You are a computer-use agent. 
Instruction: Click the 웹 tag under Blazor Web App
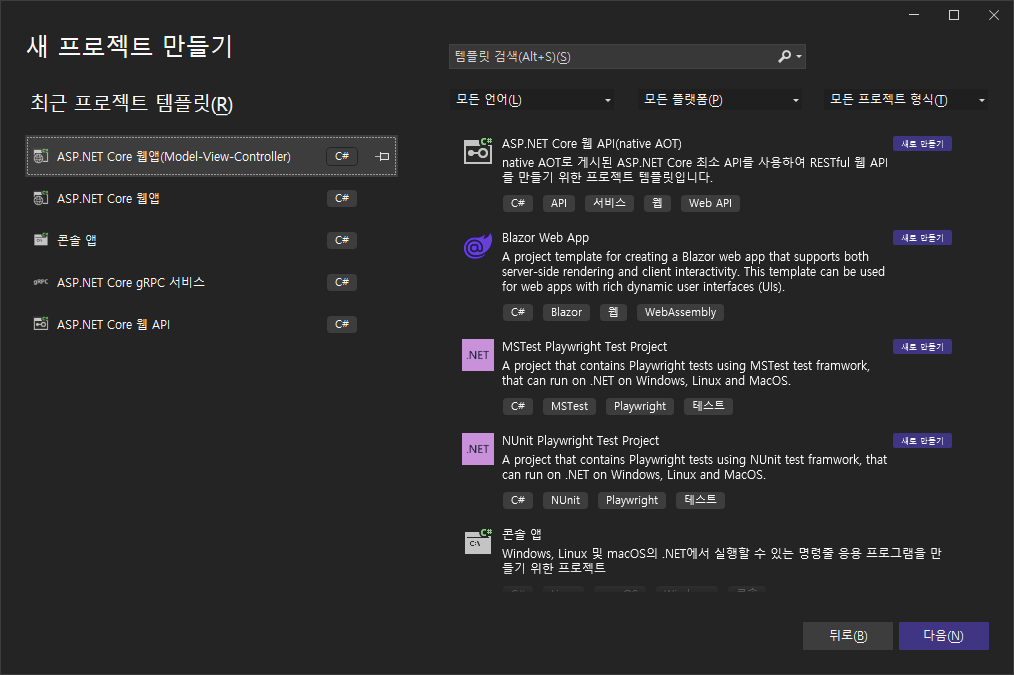click(x=613, y=312)
